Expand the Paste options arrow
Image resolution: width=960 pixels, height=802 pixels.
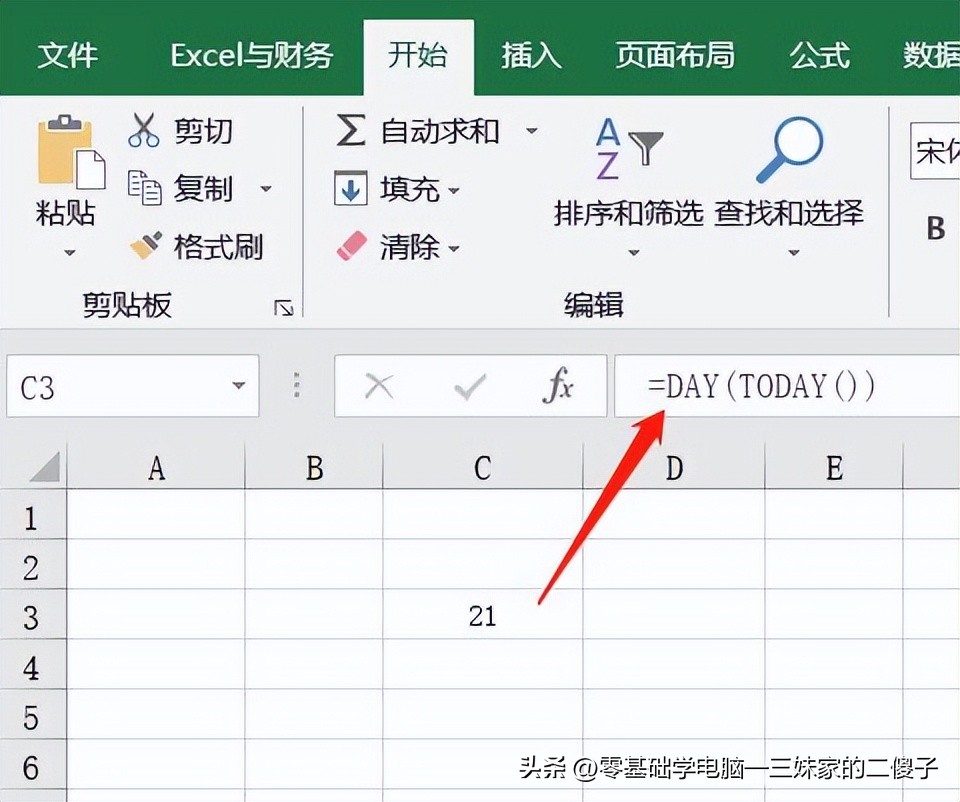point(69,253)
